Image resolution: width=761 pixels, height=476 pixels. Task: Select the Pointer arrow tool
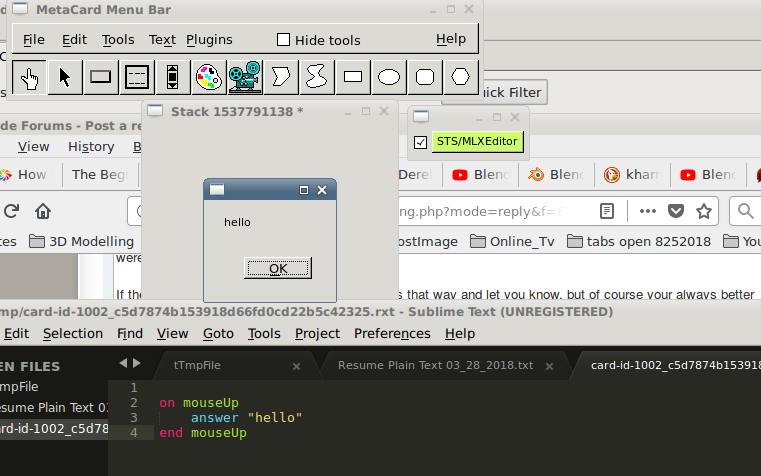(65, 77)
